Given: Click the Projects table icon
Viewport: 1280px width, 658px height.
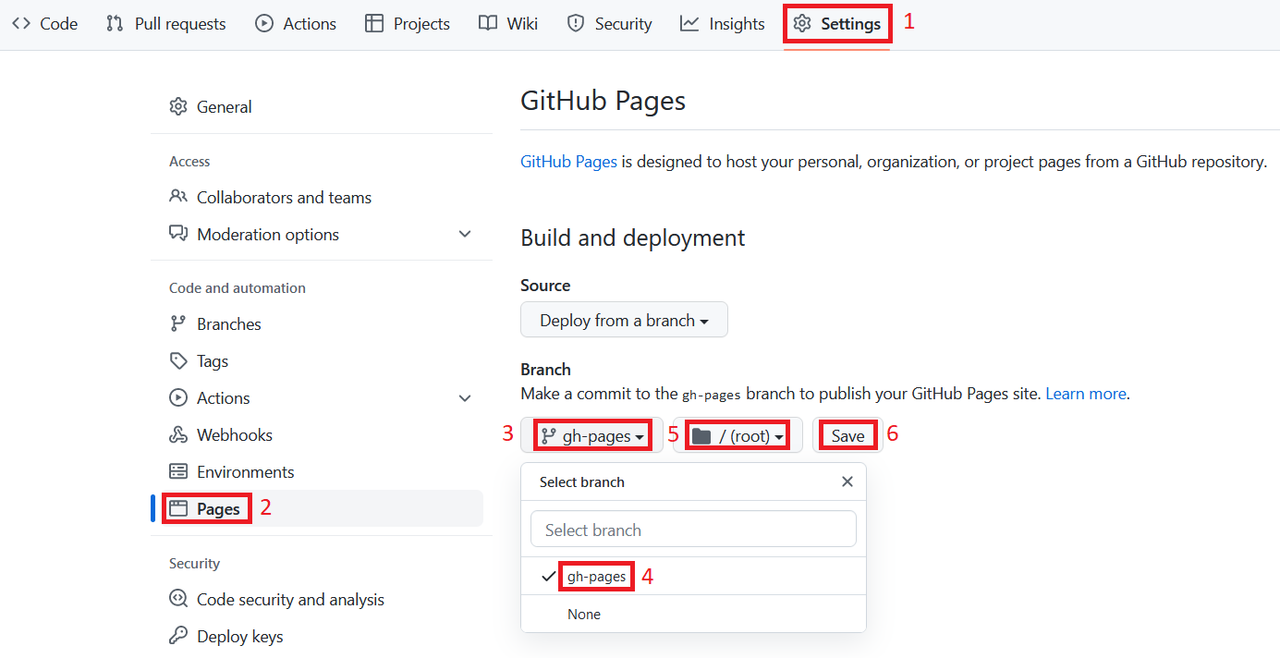Looking at the screenshot, I should 374,24.
